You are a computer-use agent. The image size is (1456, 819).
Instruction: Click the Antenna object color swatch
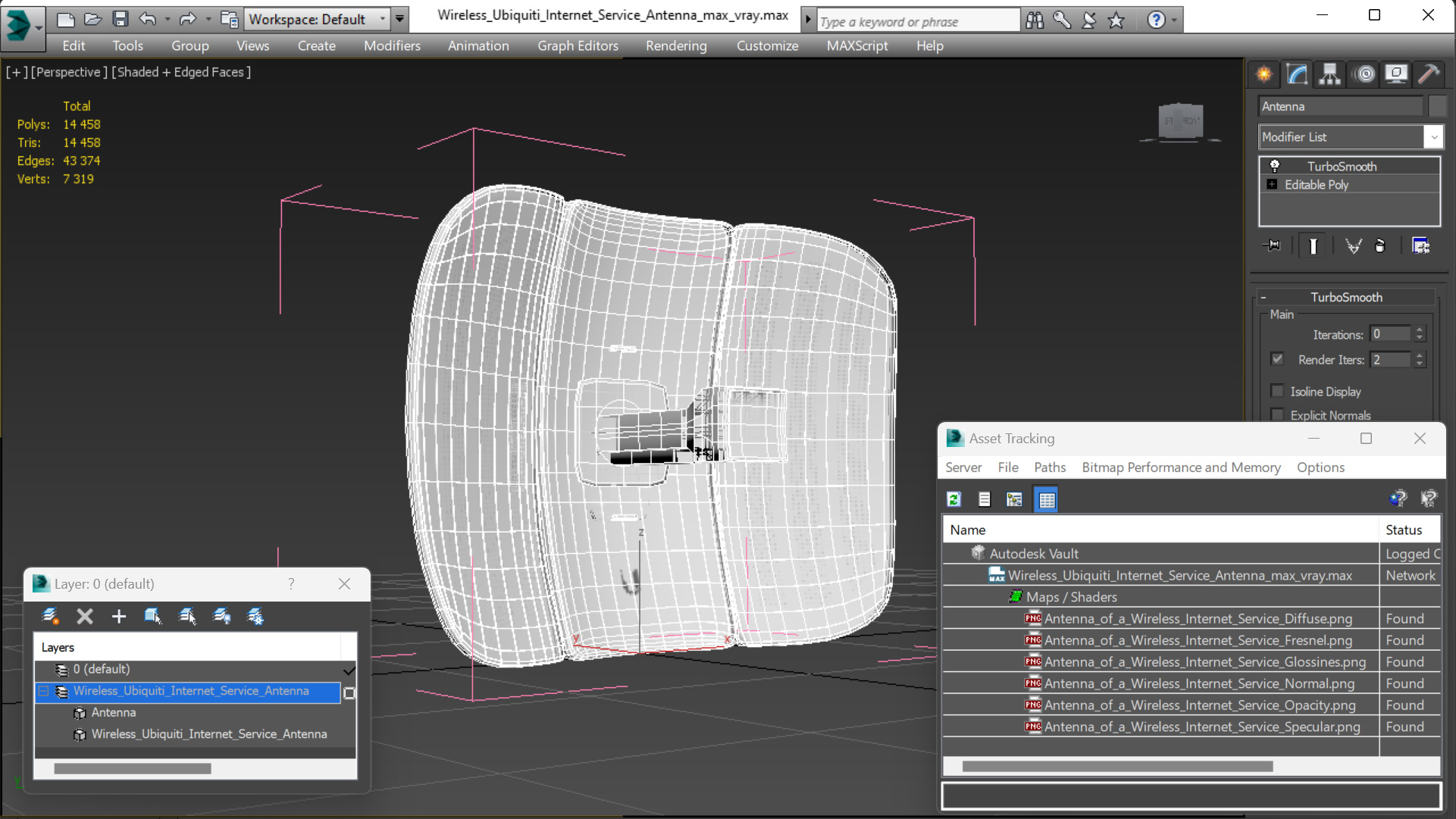(1437, 106)
